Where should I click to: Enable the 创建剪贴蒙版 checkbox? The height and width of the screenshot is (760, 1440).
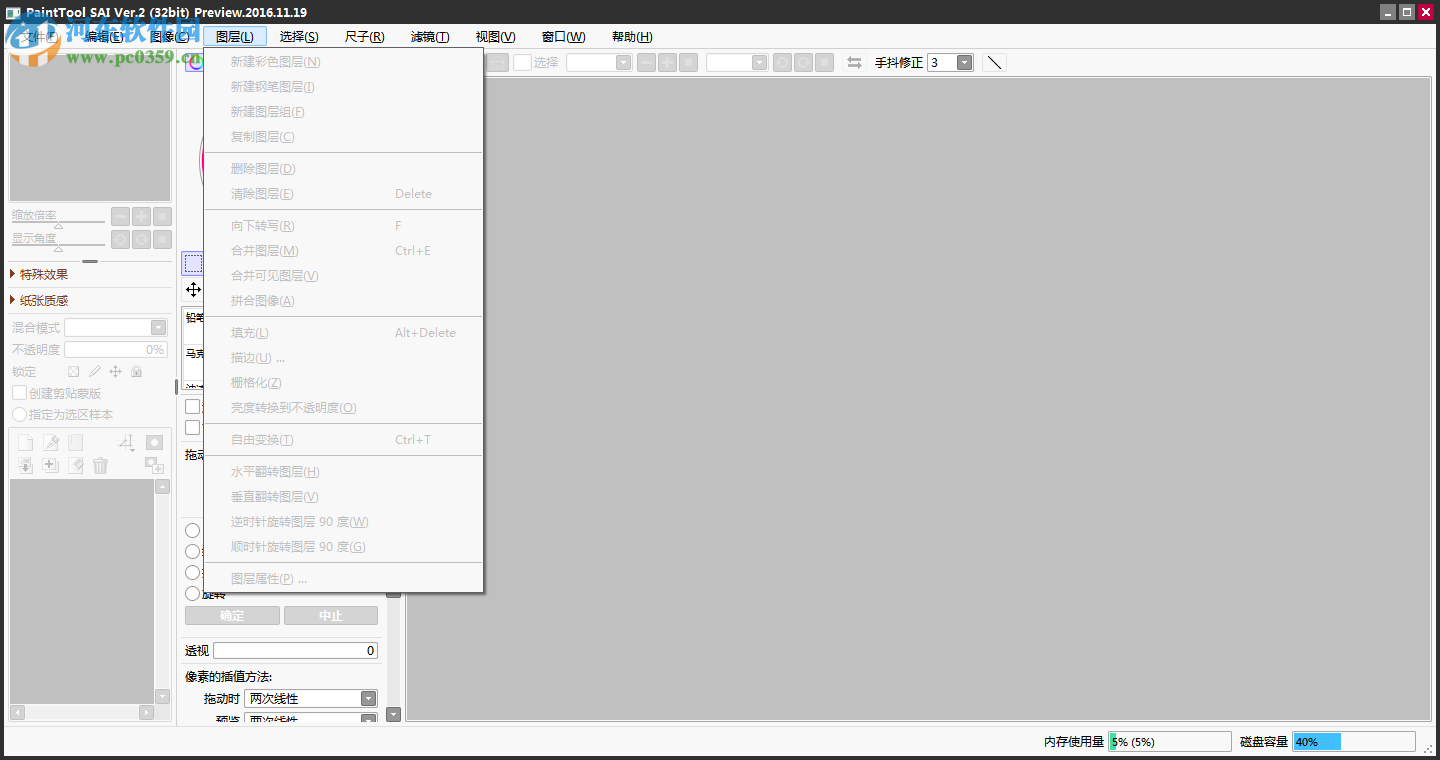tap(18, 392)
